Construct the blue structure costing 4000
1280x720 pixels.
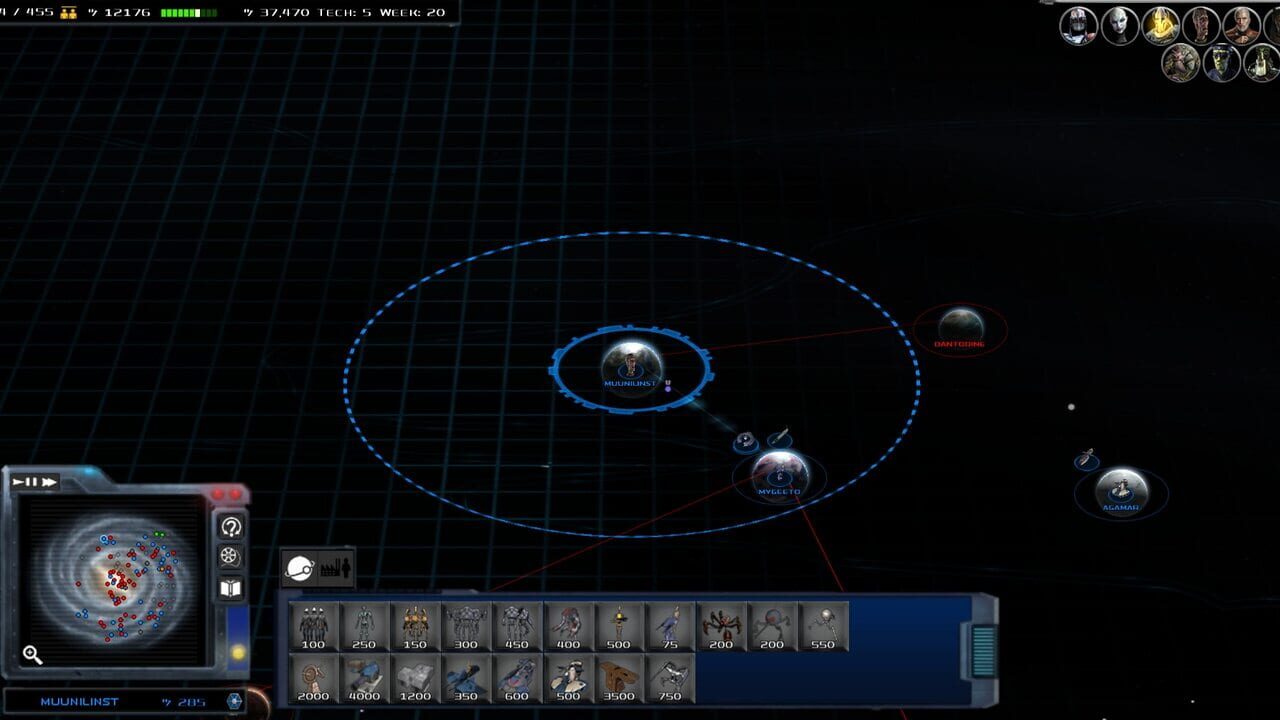click(x=365, y=679)
